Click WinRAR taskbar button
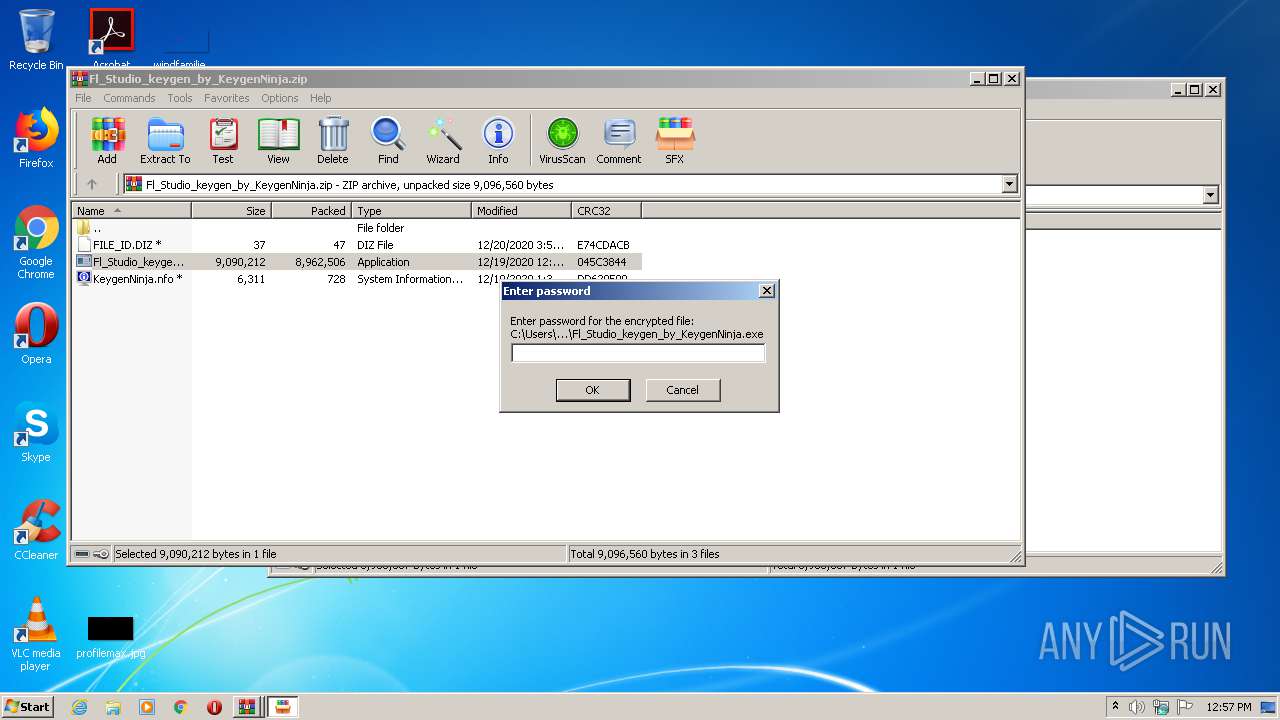 (247, 707)
